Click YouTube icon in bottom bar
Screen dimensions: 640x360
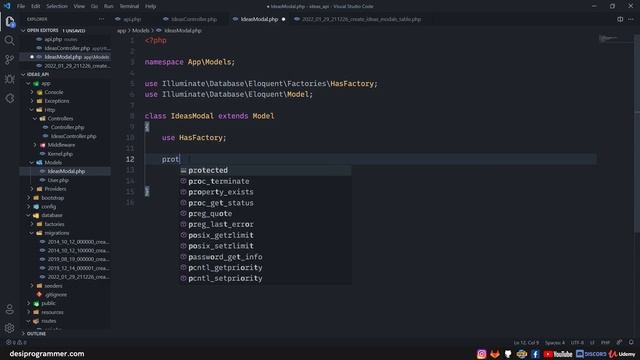click(558, 354)
